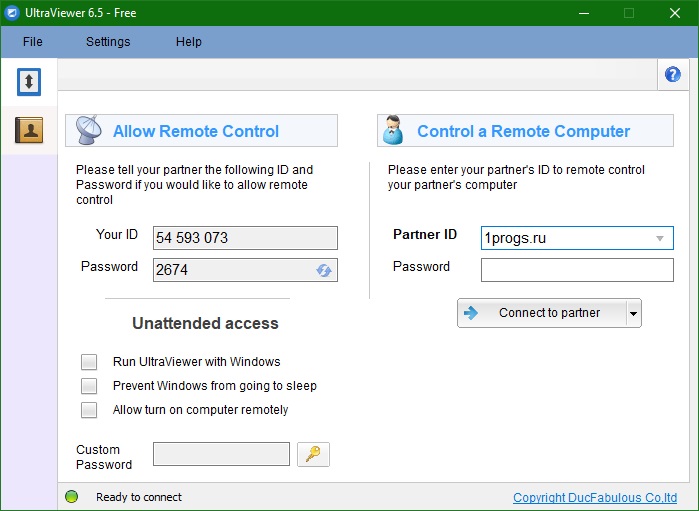Image resolution: width=699 pixels, height=511 pixels.
Task: Open the contacts address book sidebar icon
Action: (29, 130)
